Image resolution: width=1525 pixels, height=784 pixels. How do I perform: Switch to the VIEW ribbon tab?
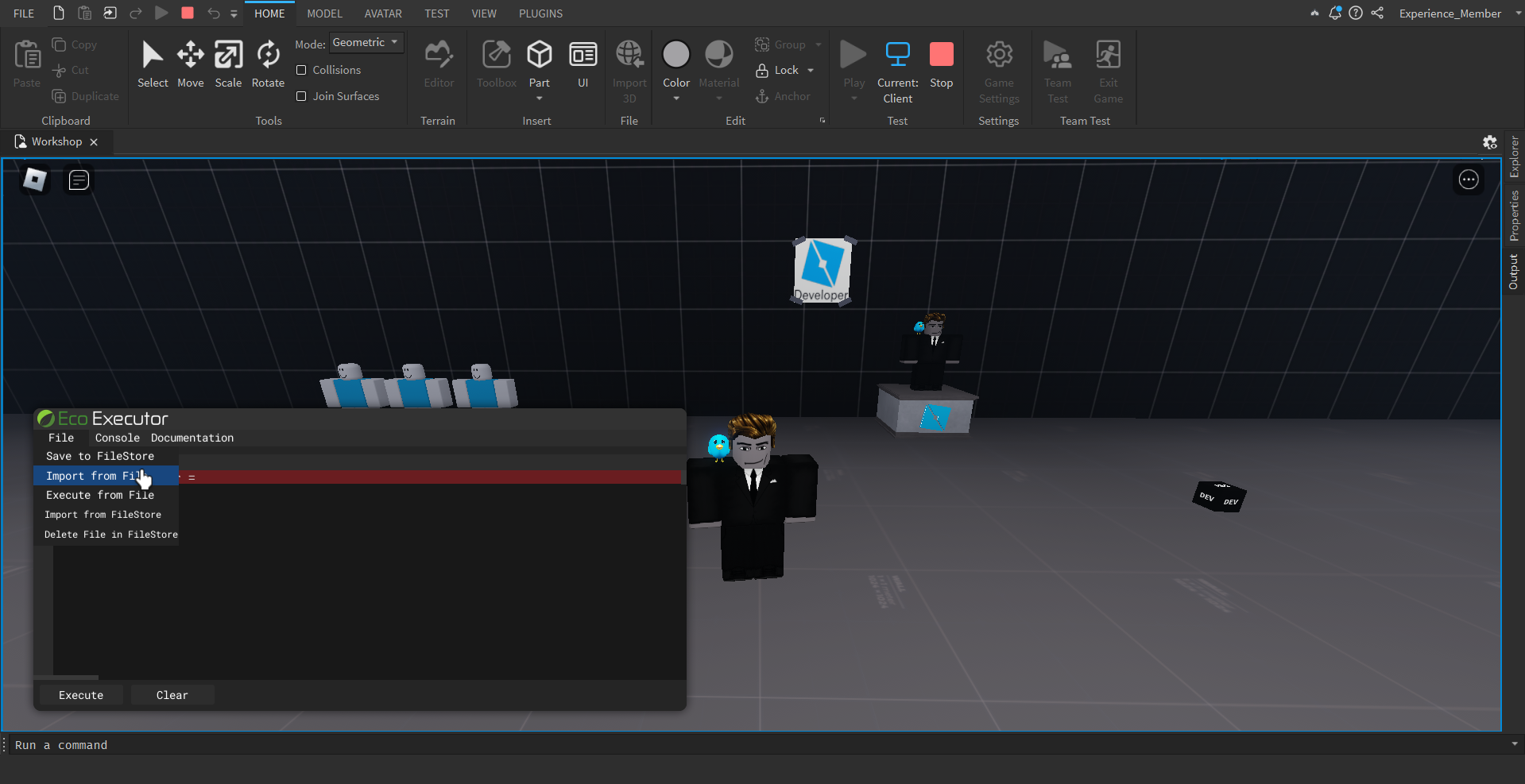click(483, 14)
